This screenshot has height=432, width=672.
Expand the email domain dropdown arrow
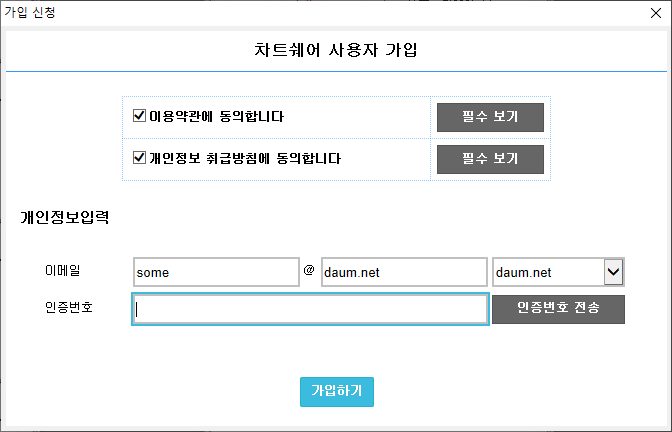pyautogui.click(x=614, y=272)
